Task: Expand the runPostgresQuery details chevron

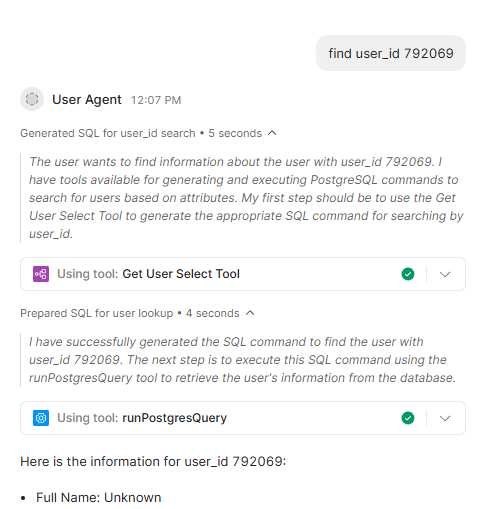Action: click(445, 418)
